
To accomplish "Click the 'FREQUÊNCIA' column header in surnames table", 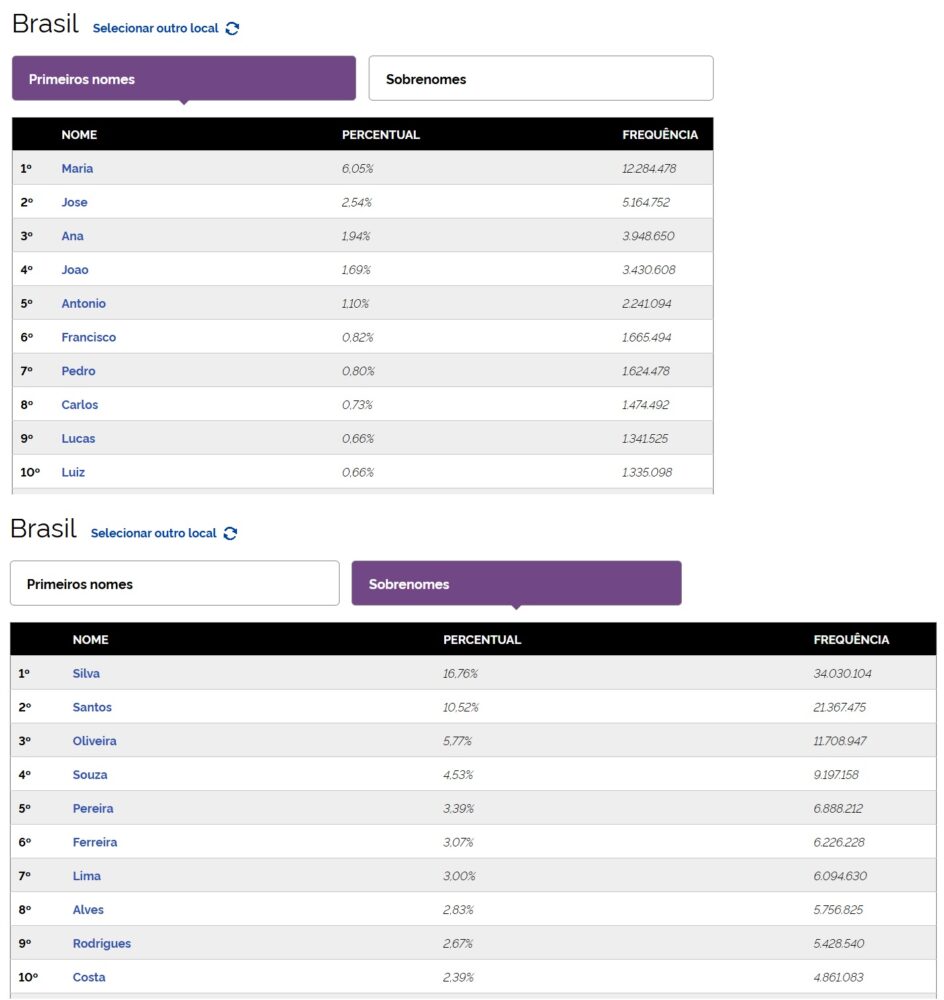I will [x=851, y=640].
